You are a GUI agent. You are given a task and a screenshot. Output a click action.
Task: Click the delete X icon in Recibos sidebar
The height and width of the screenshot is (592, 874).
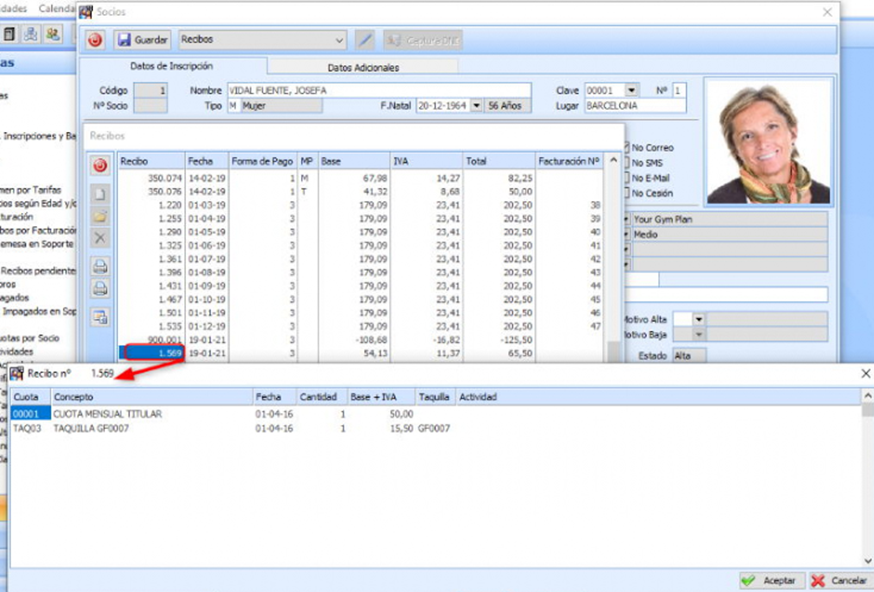click(100, 238)
